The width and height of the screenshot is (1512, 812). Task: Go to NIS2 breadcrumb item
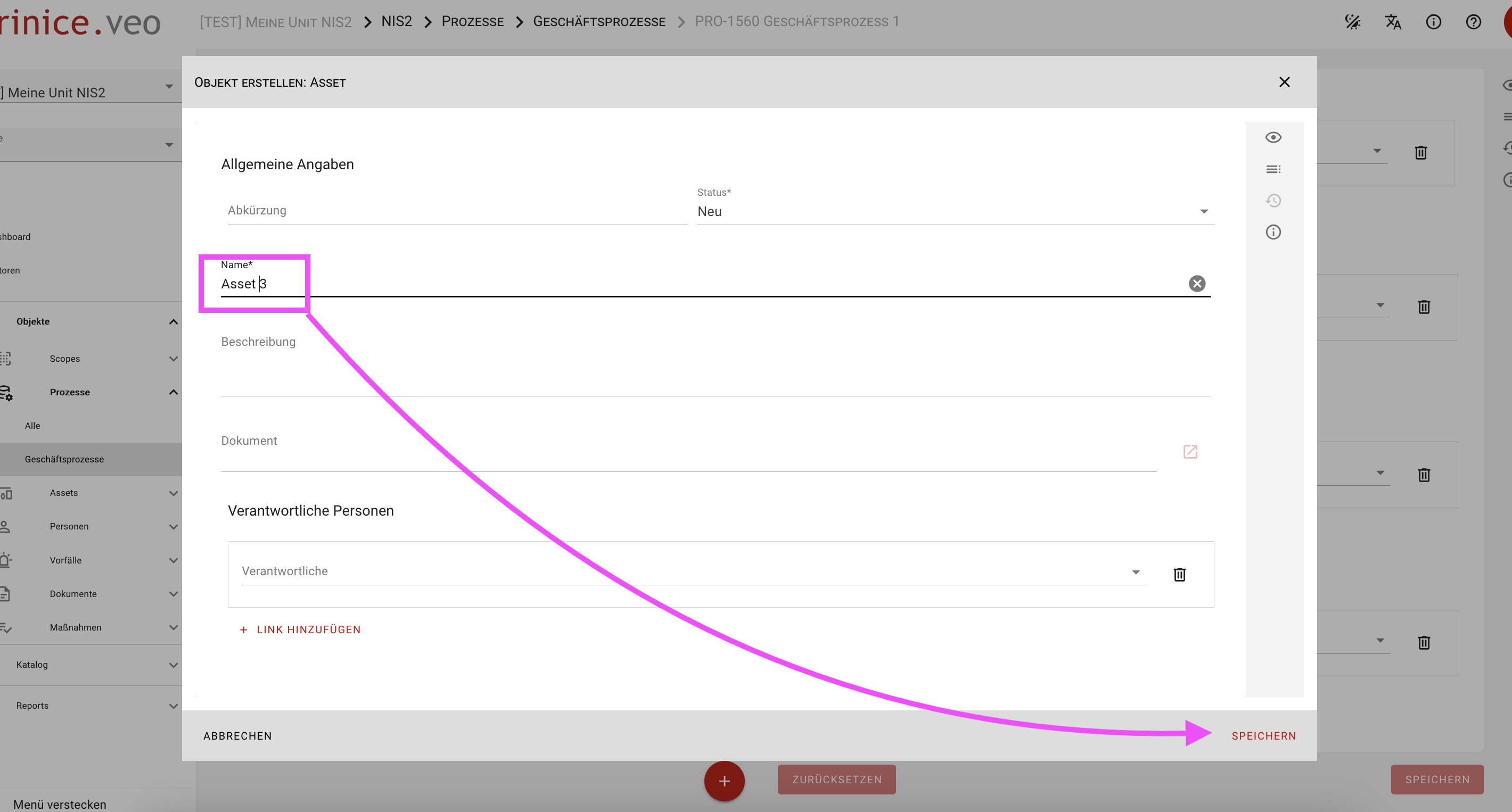(397, 22)
